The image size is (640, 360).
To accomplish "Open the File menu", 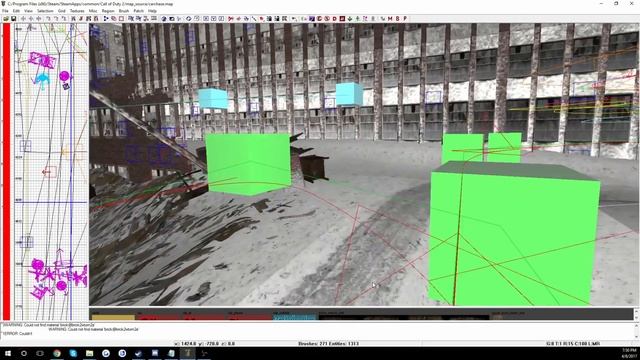I will tap(5, 11).
